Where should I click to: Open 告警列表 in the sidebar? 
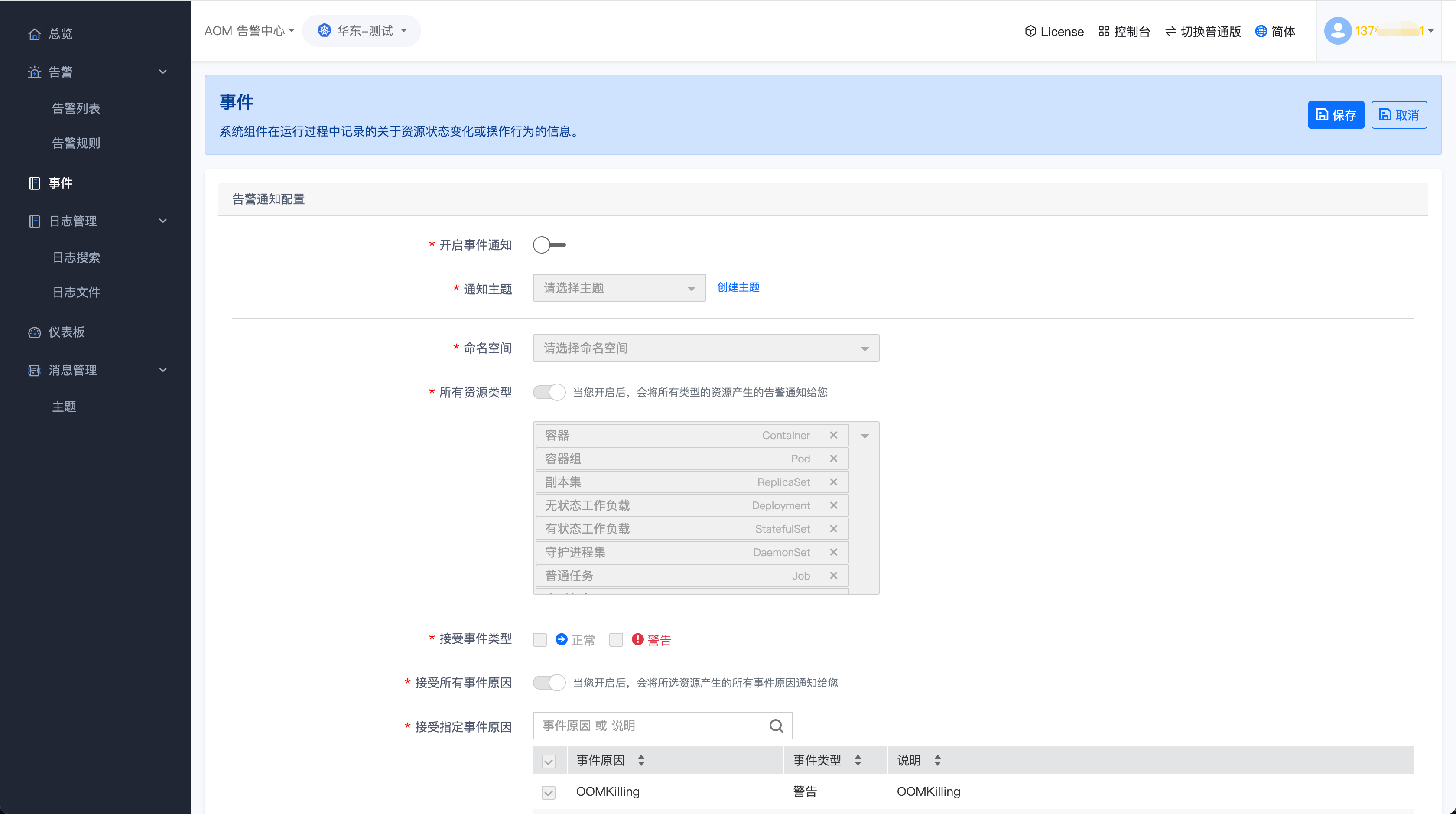76,108
